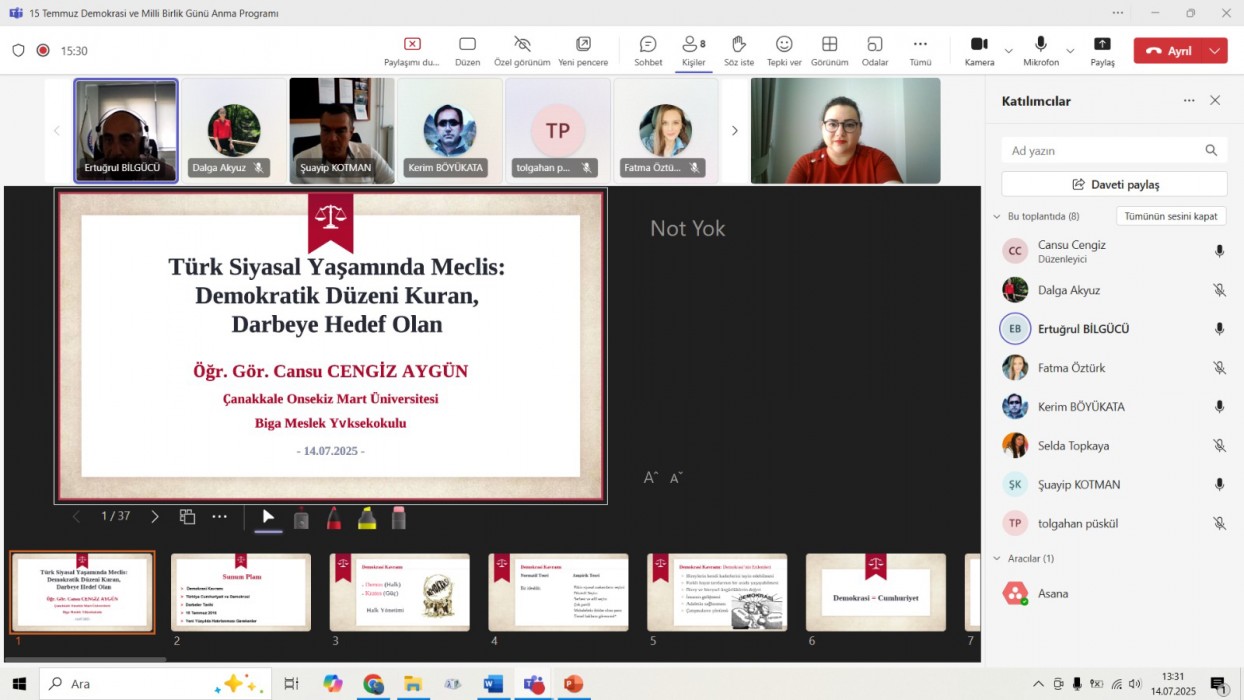
Task: Select the yellow highlighter tool
Action: 367,518
